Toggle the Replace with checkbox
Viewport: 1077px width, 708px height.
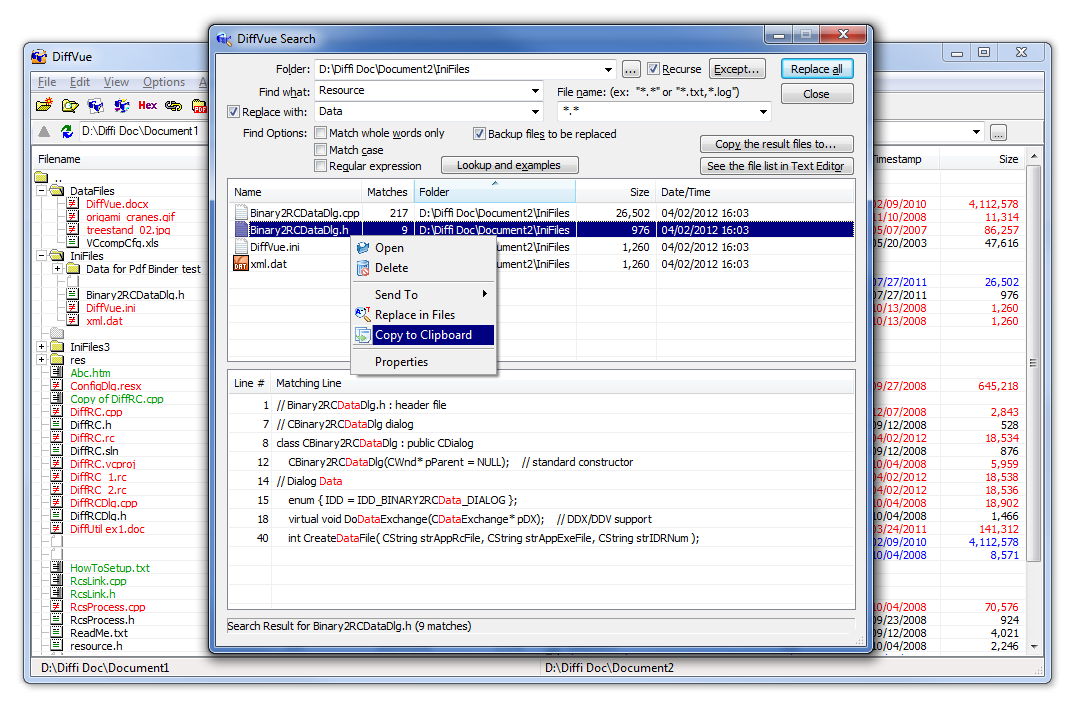(234, 111)
